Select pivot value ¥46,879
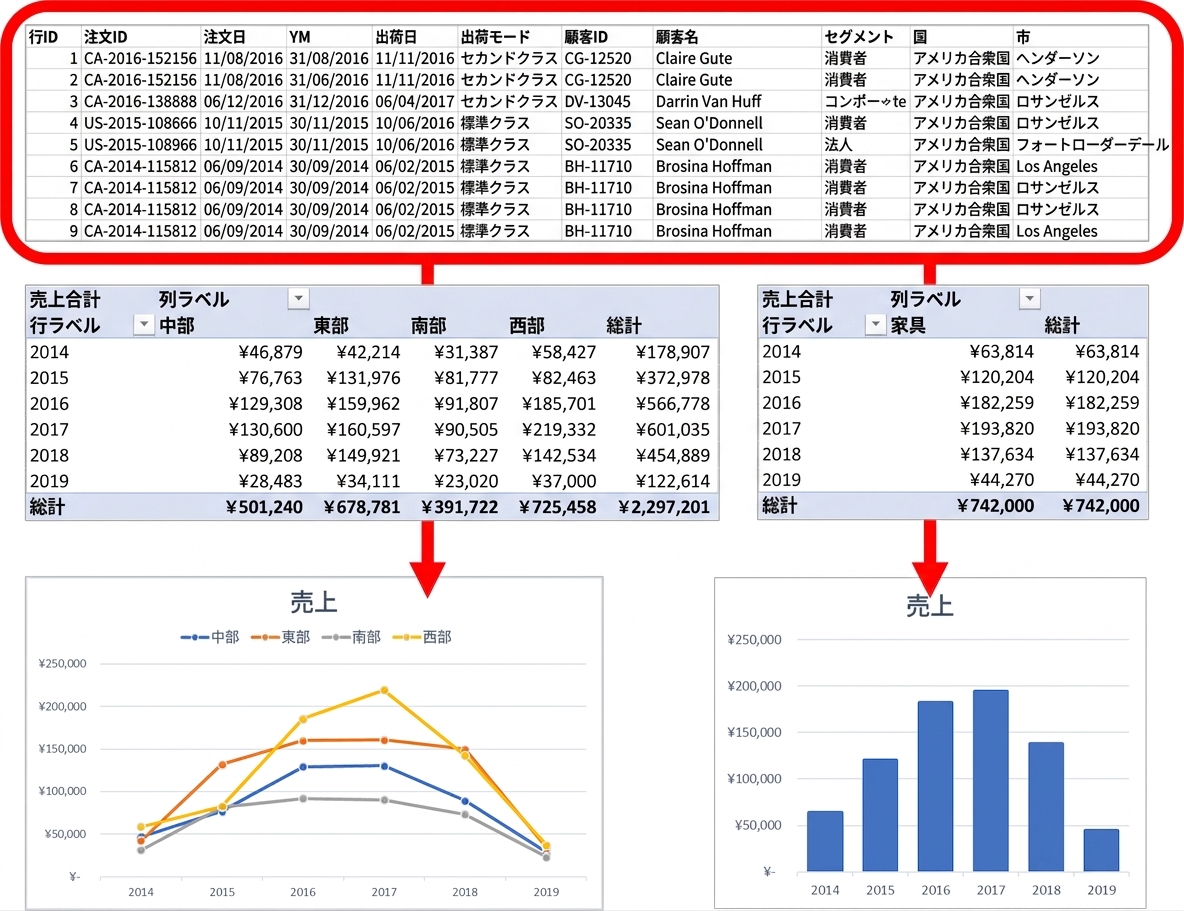The image size is (1184, 911). click(270, 352)
